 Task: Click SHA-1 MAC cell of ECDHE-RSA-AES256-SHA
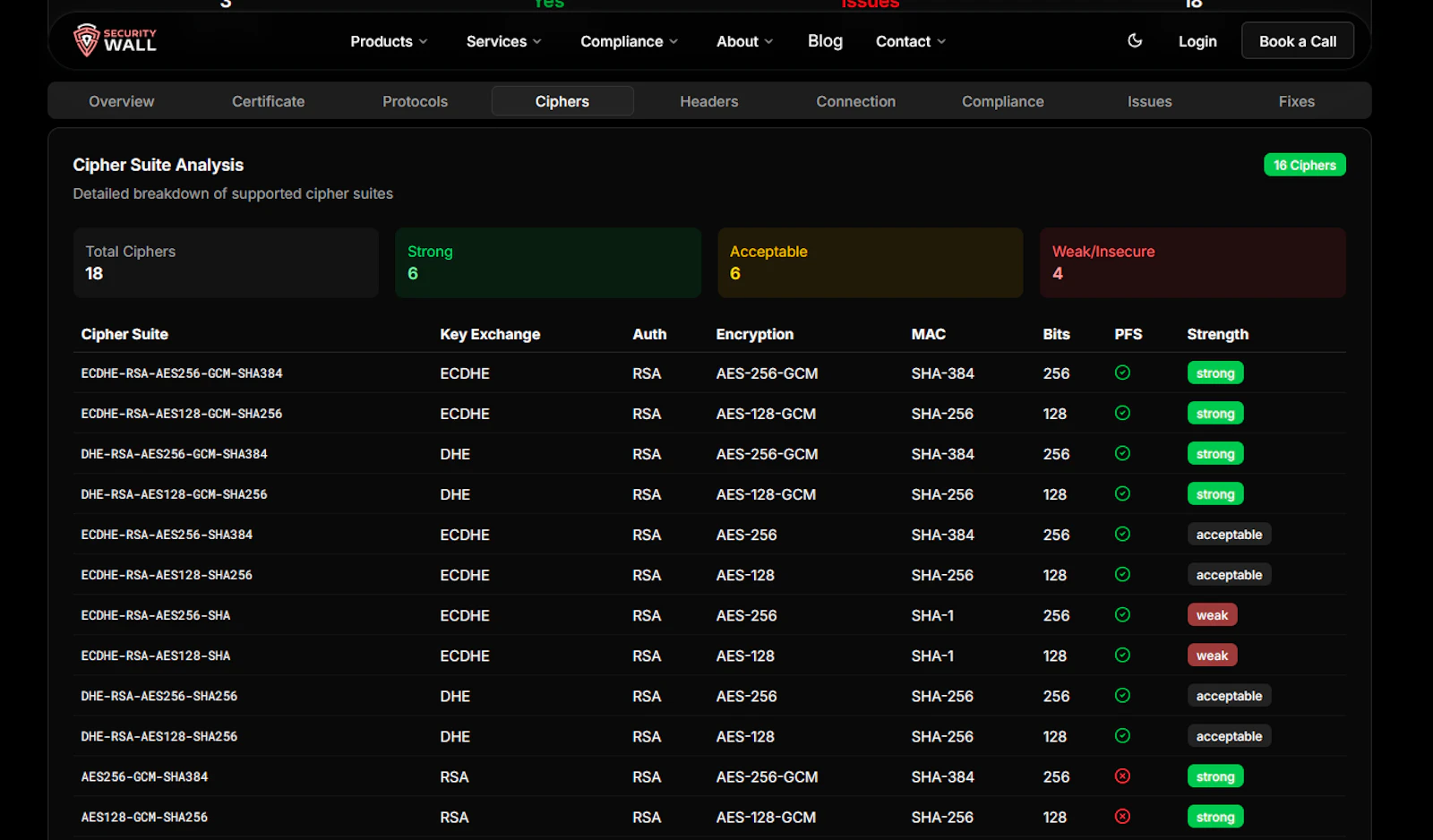click(x=932, y=615)
